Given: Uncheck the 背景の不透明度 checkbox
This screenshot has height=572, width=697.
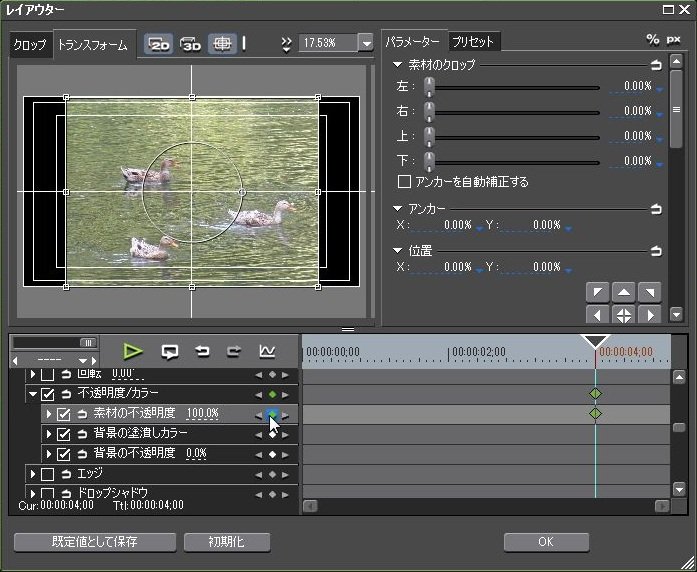Looking at the screenshot, I should tap(64, 454).
